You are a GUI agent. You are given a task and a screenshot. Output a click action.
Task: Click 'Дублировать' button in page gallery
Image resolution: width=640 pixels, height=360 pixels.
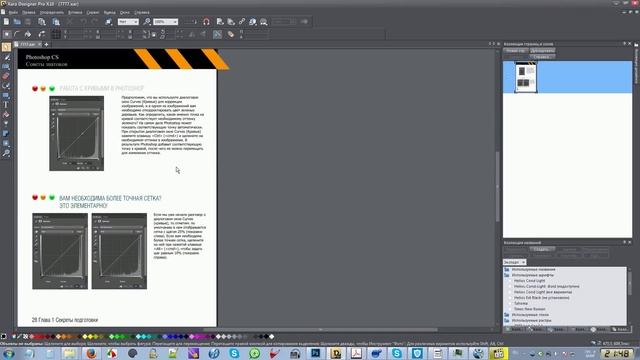542,51
